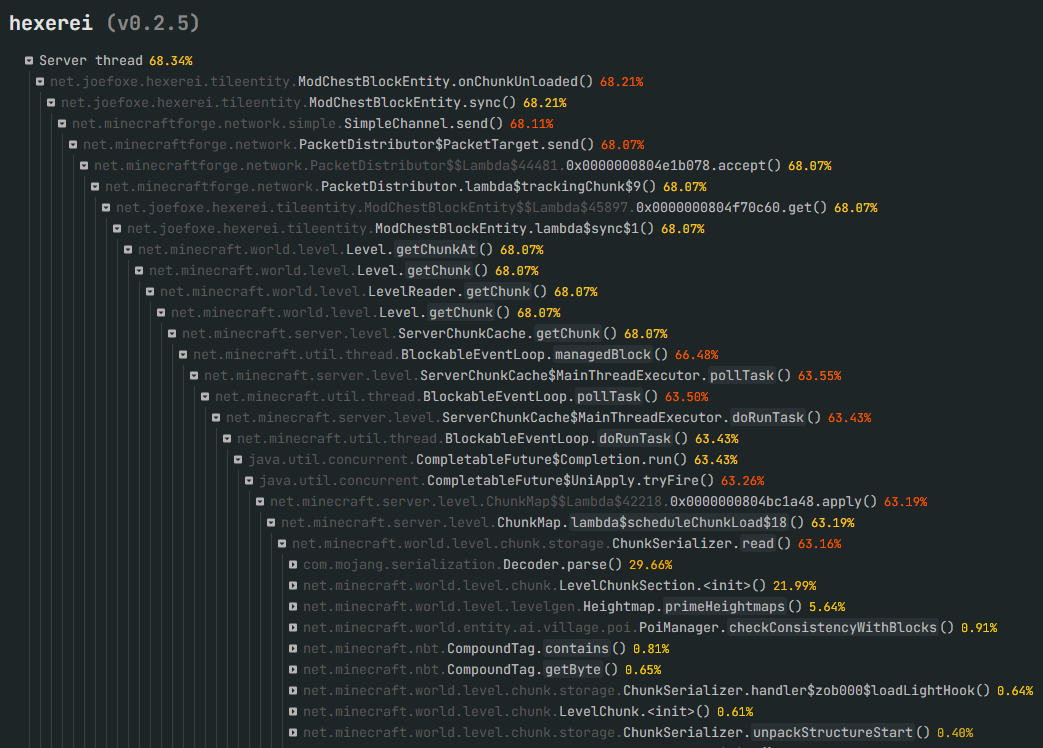Expand the ChunkSerializer.unpackStructureStart() node

(293, 733)
